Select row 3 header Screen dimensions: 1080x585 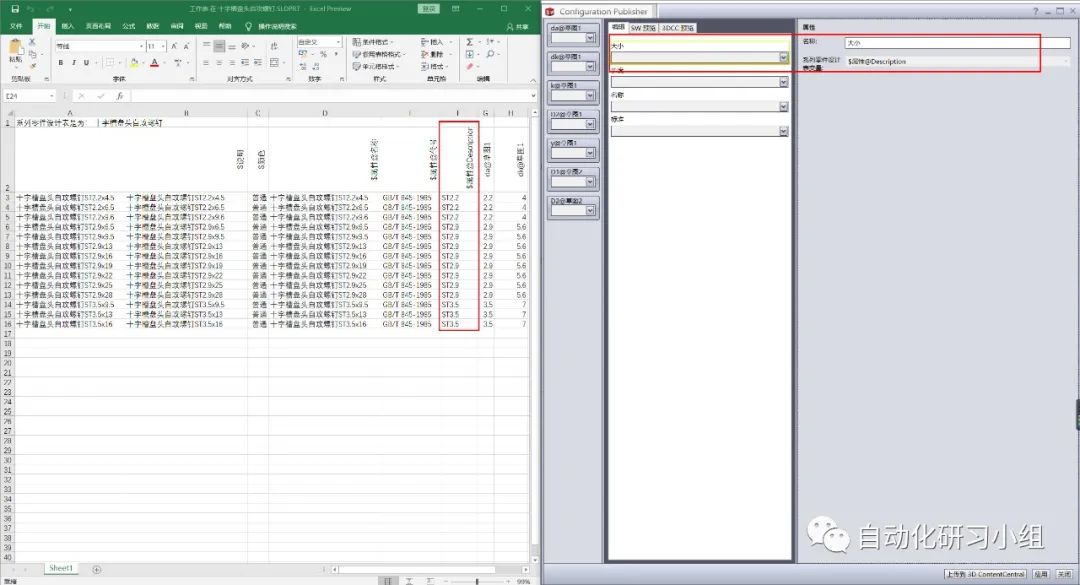click(x=8, y=198)
